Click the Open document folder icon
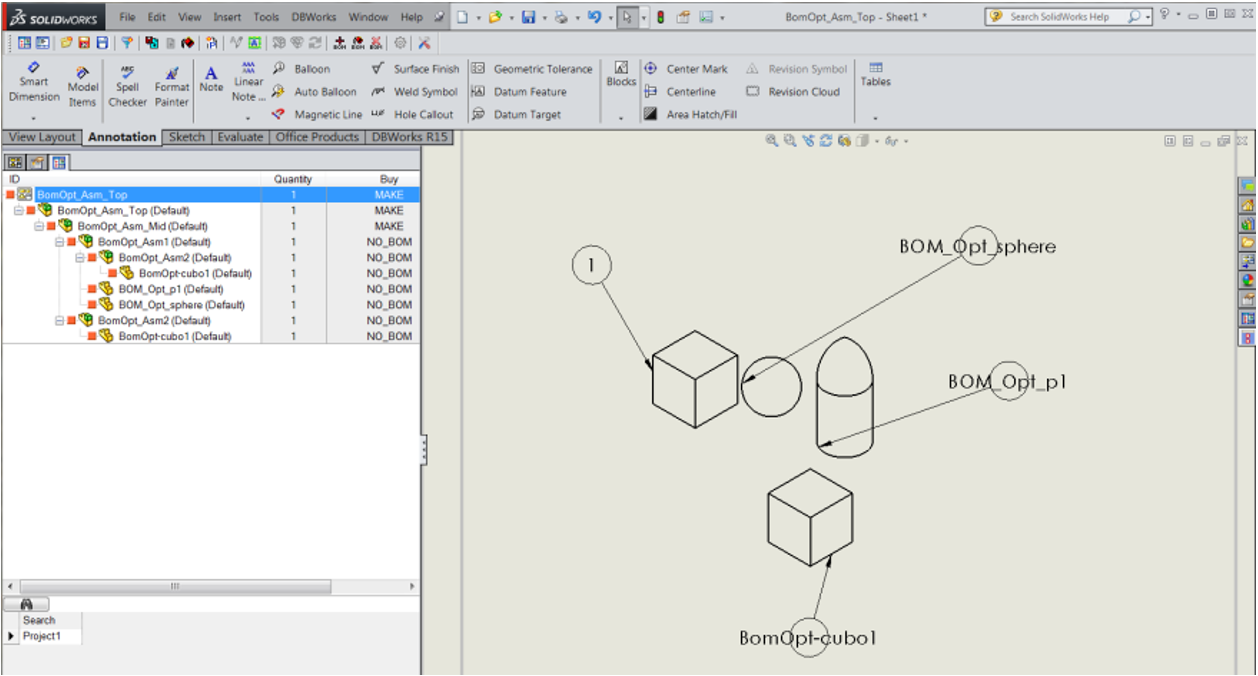This screenshot has height=676, width=1258. click(x=494, y=17)
